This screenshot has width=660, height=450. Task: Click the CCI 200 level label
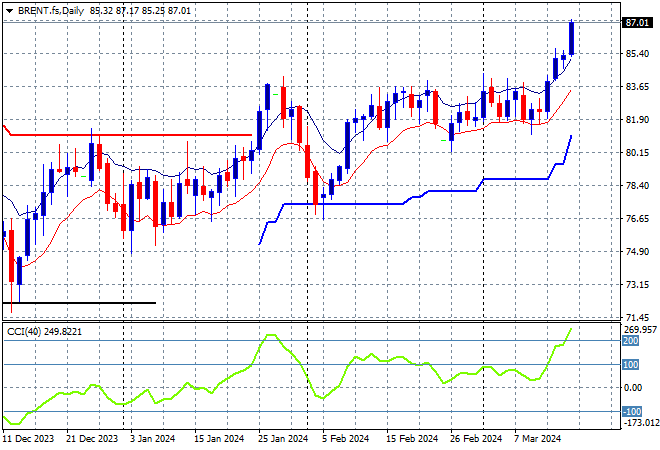click(x=631, y=341)
